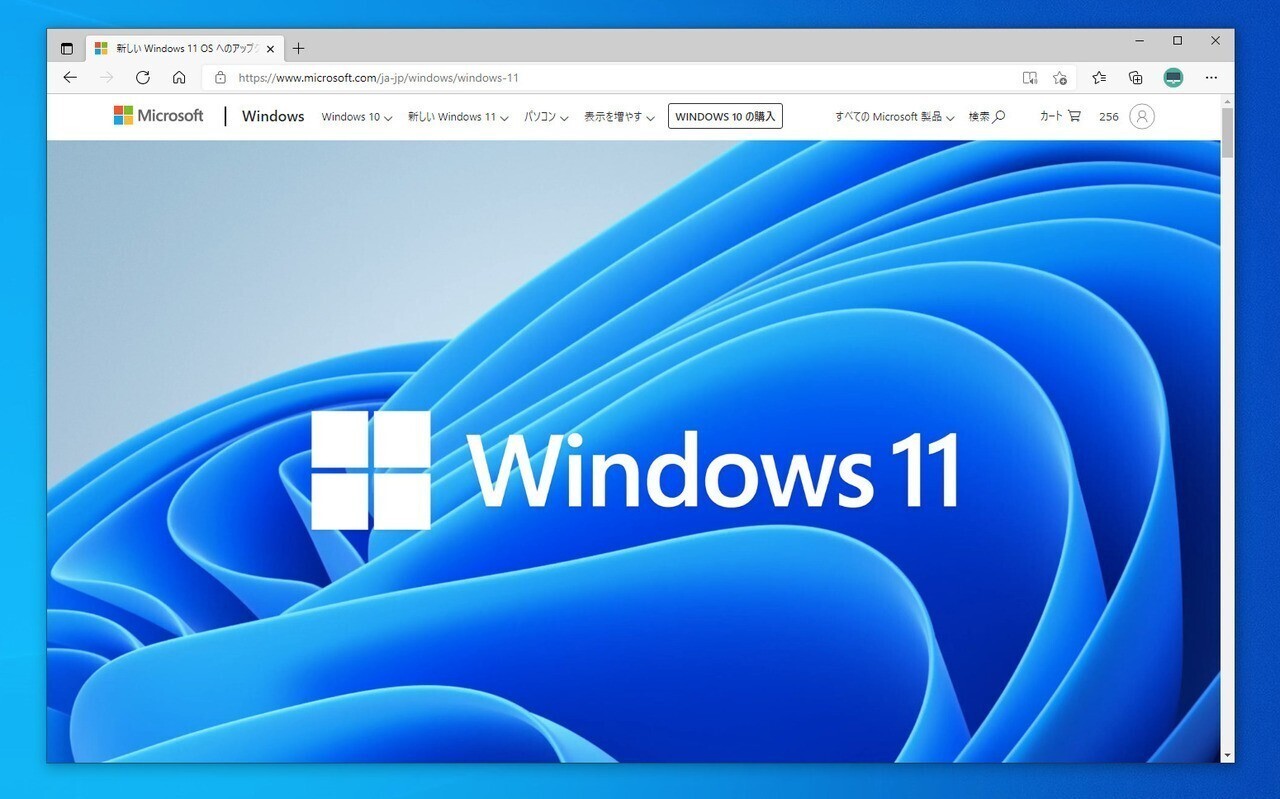Expand the 表示を増やす menu
The image size is (1280, 799).
pyautogui.click(x=620, y=117)
